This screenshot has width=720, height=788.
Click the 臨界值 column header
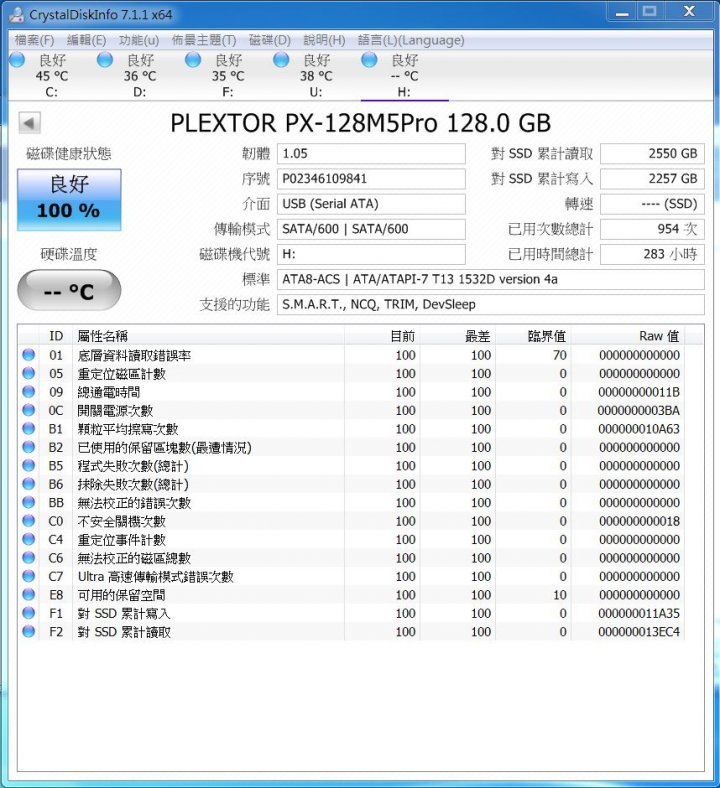pos(533,336)
